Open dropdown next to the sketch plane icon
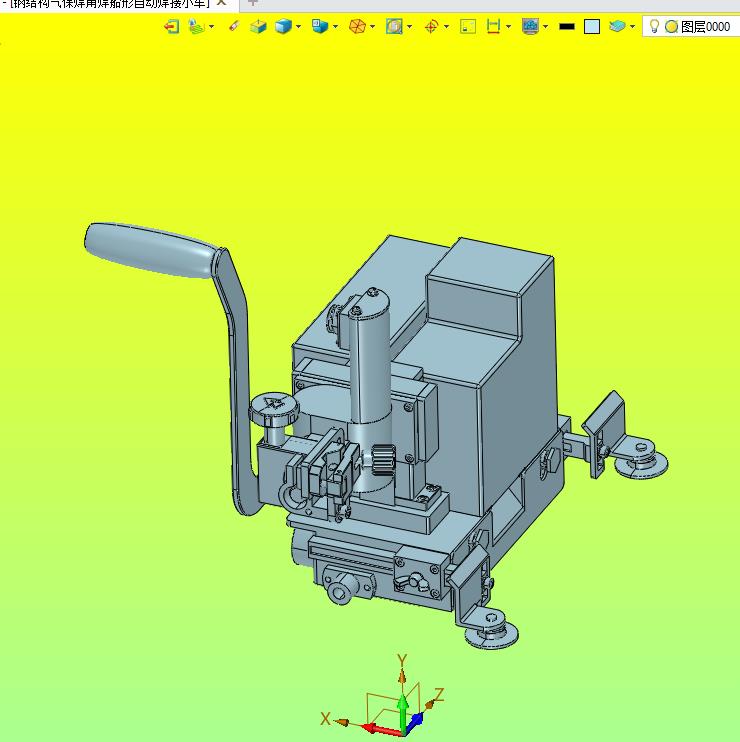The width and height of the screenshot is (740, 742). [211, 26]
